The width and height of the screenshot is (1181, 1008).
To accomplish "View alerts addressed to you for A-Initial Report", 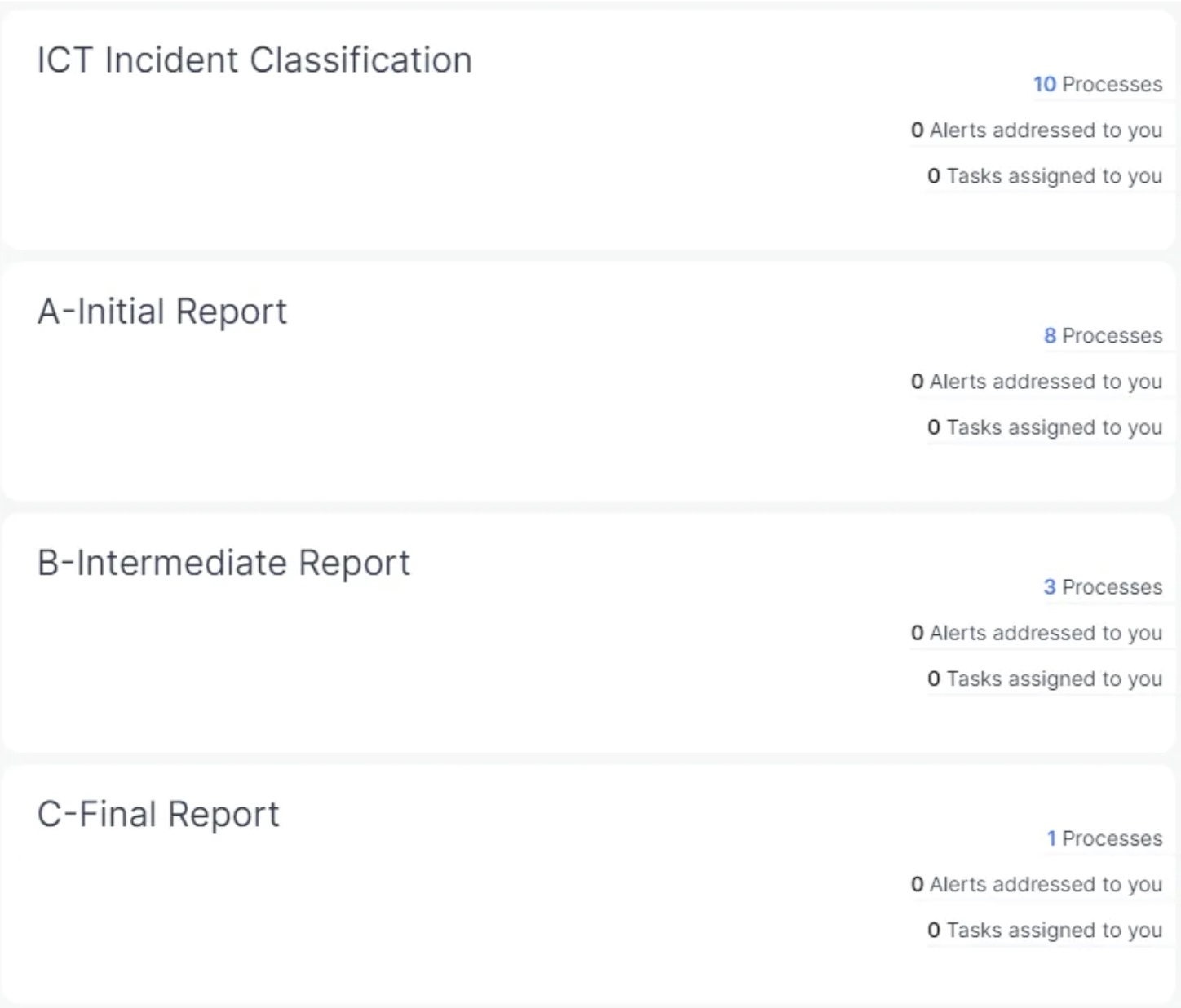I will tap(1036, 381).
